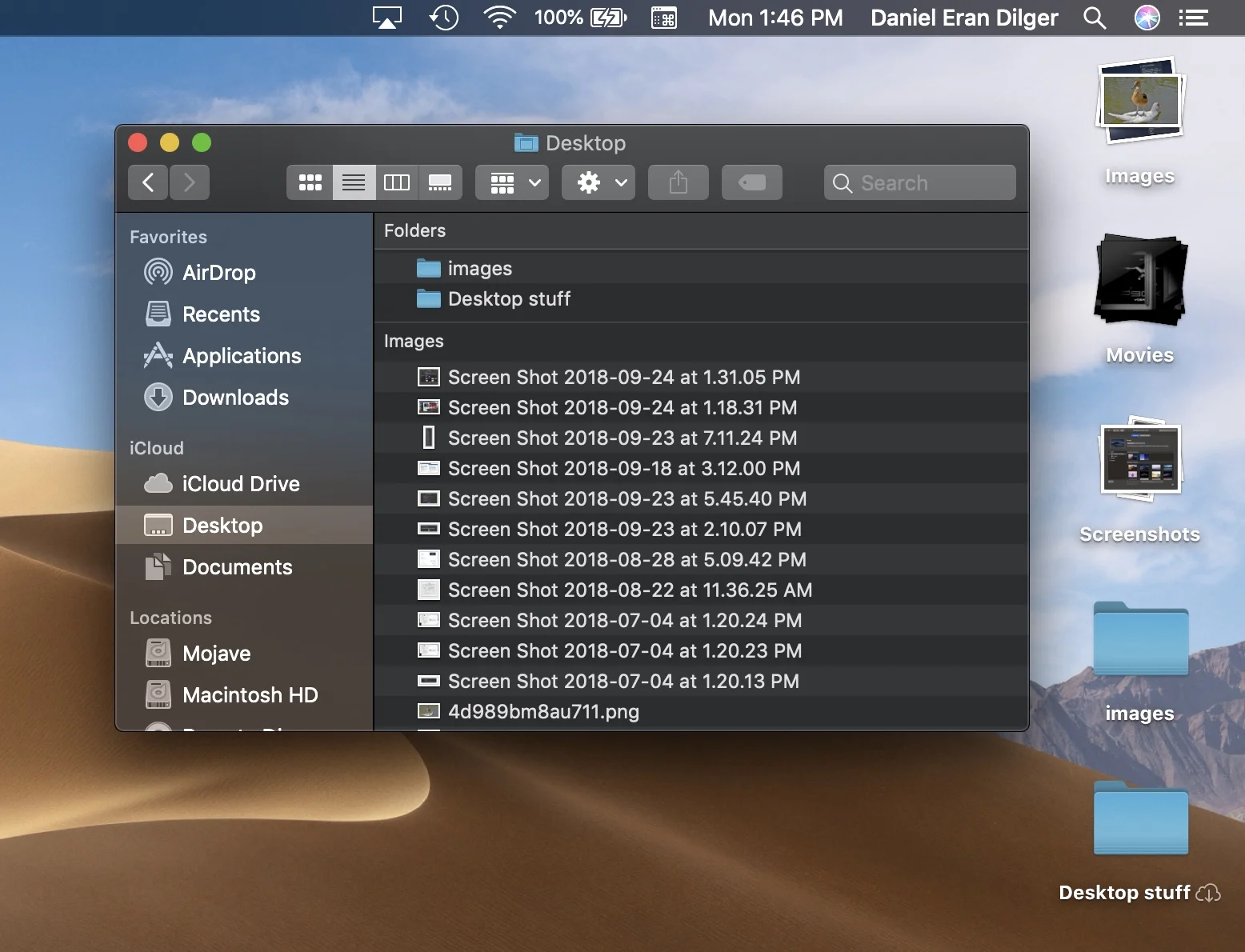Select the Mojave volume in sidebar
1245x952 pixels.
click(245, 654)
